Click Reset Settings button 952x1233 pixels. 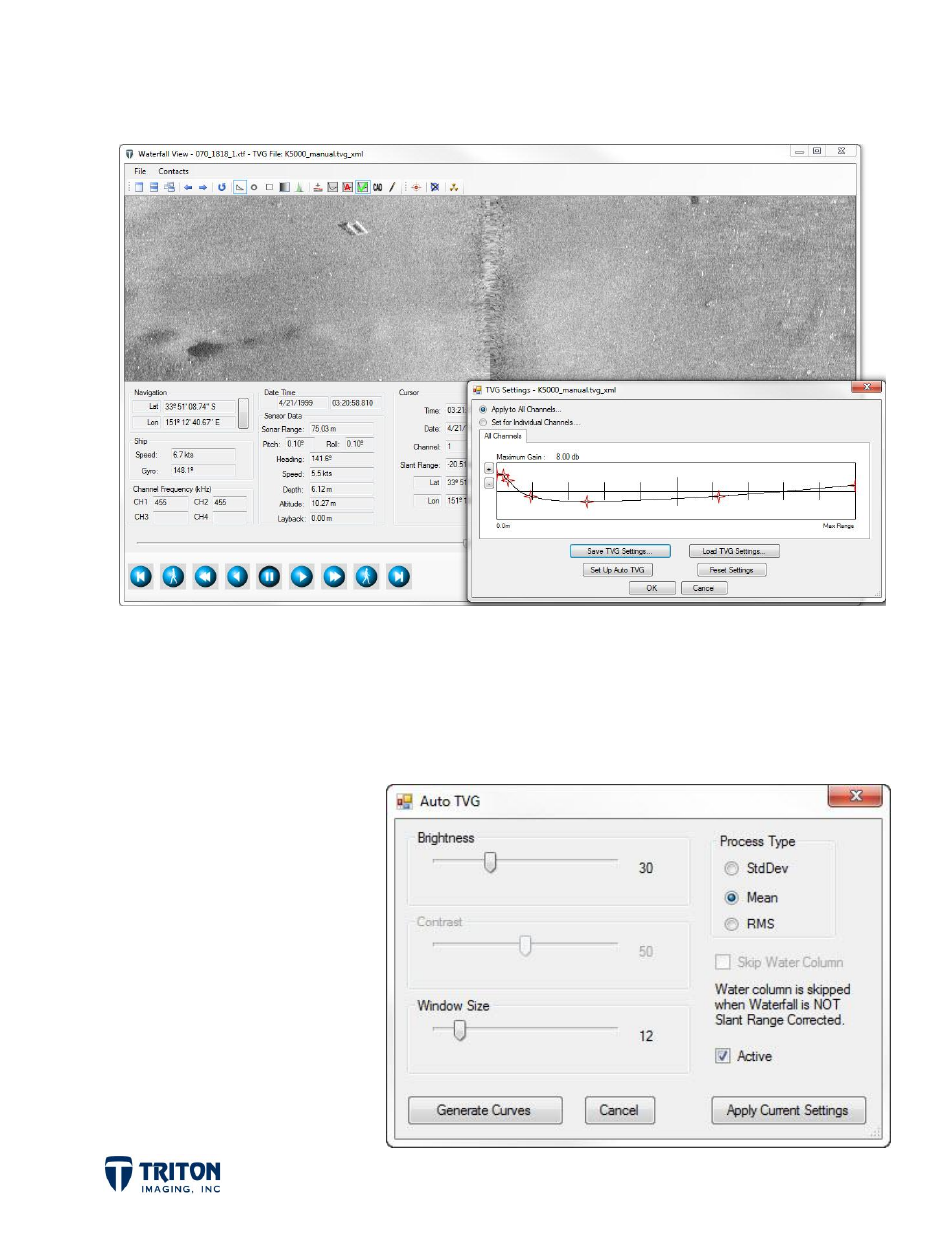pos(731,570)
